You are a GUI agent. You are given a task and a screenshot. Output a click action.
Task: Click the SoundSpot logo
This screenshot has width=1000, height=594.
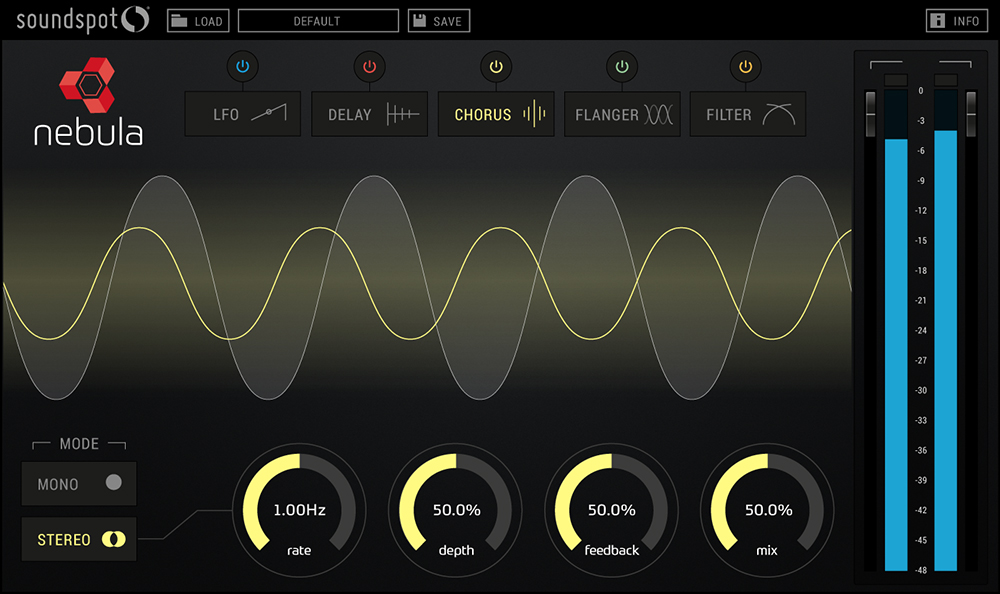pyautogui.click(x=83, y=20)
